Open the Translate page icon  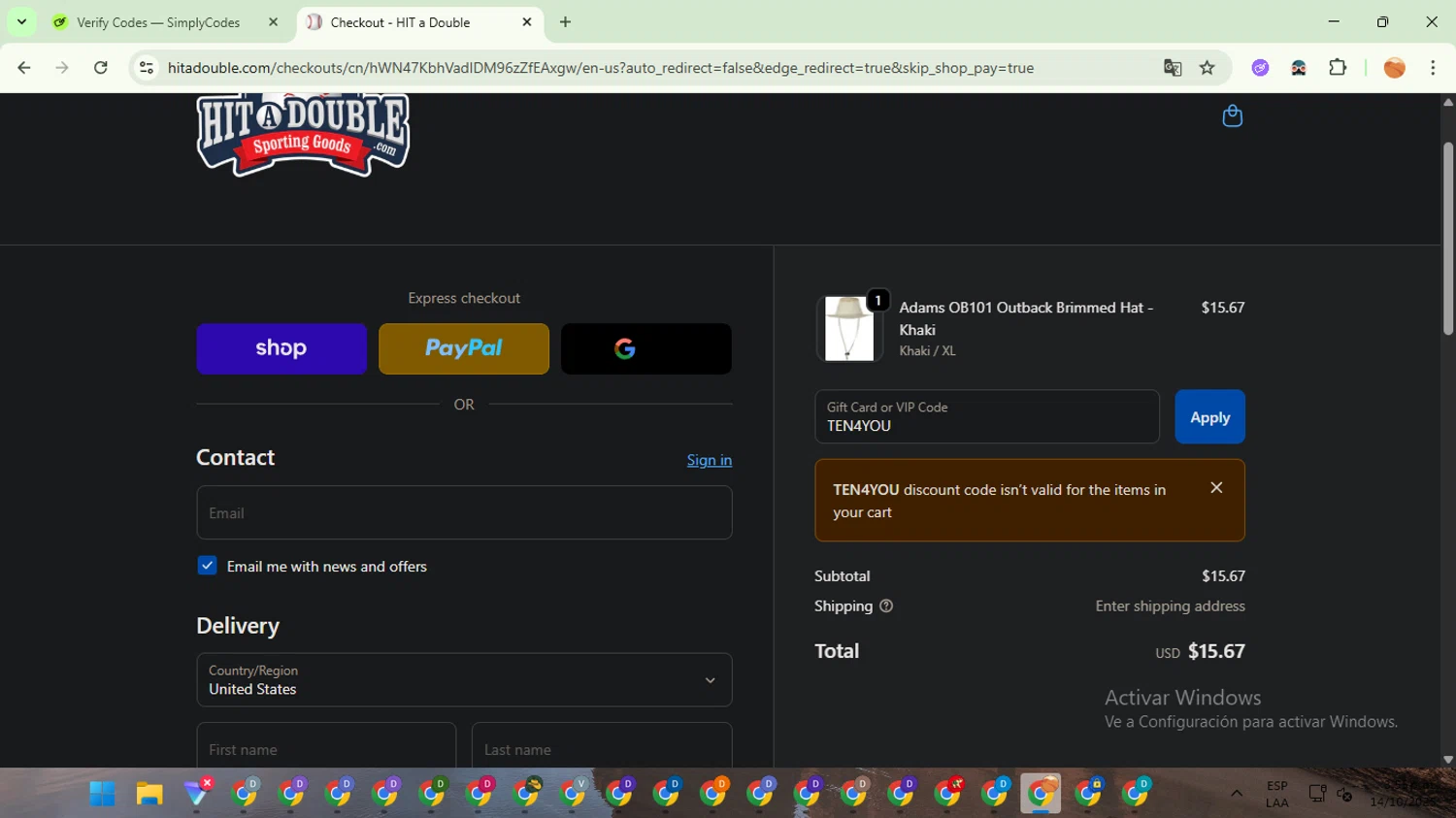1173,68
